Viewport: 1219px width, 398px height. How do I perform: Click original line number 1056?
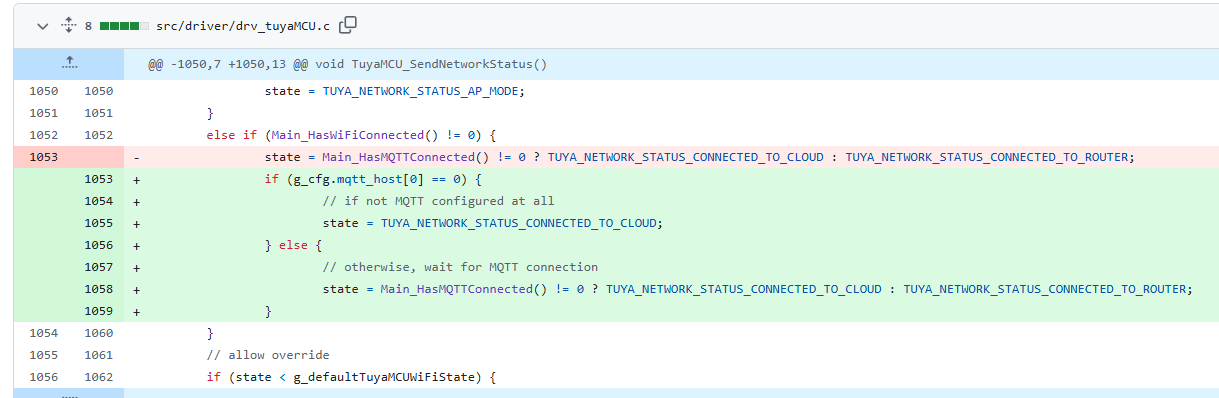pyautogui.click(x=43, y=377)
